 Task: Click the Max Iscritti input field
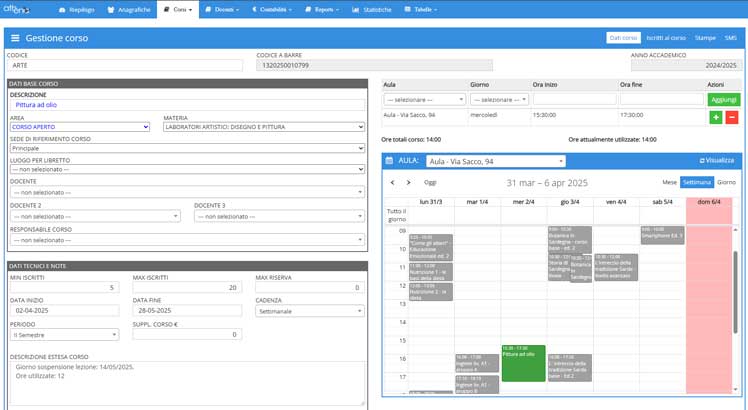click(187, 287)
